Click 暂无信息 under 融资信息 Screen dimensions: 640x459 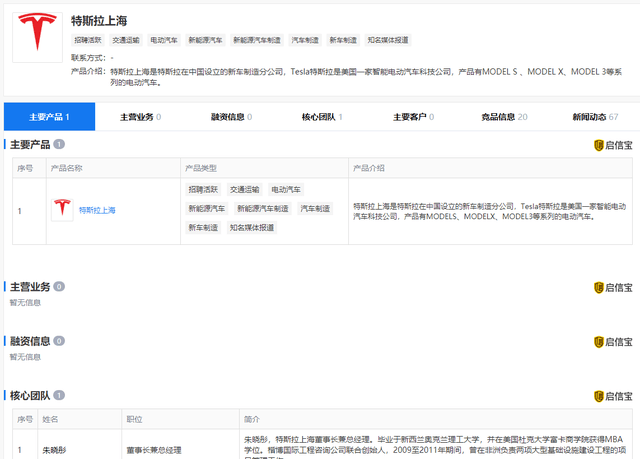click(25, 357)
